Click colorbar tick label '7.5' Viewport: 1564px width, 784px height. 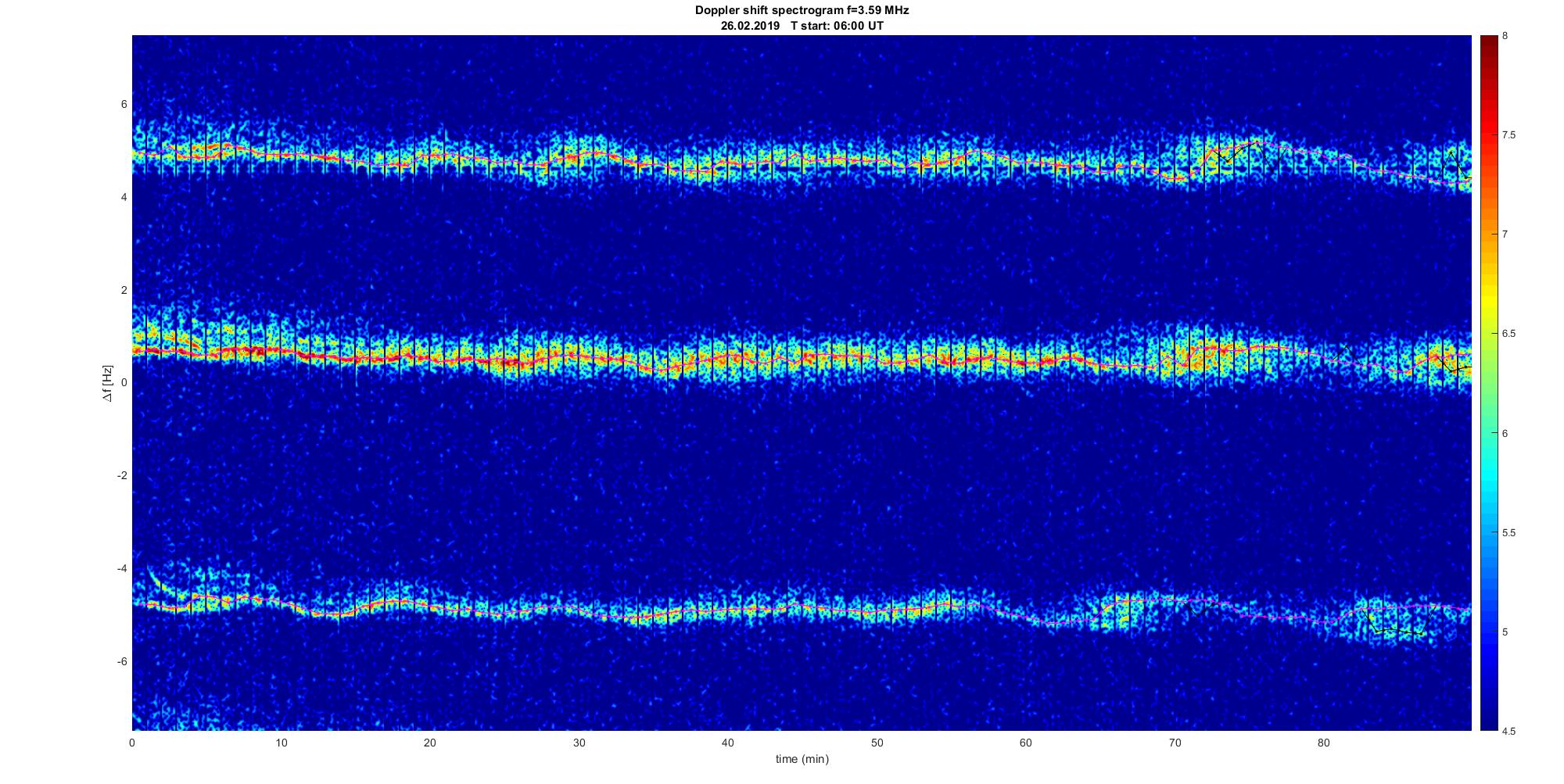(x=1509, y=135)
